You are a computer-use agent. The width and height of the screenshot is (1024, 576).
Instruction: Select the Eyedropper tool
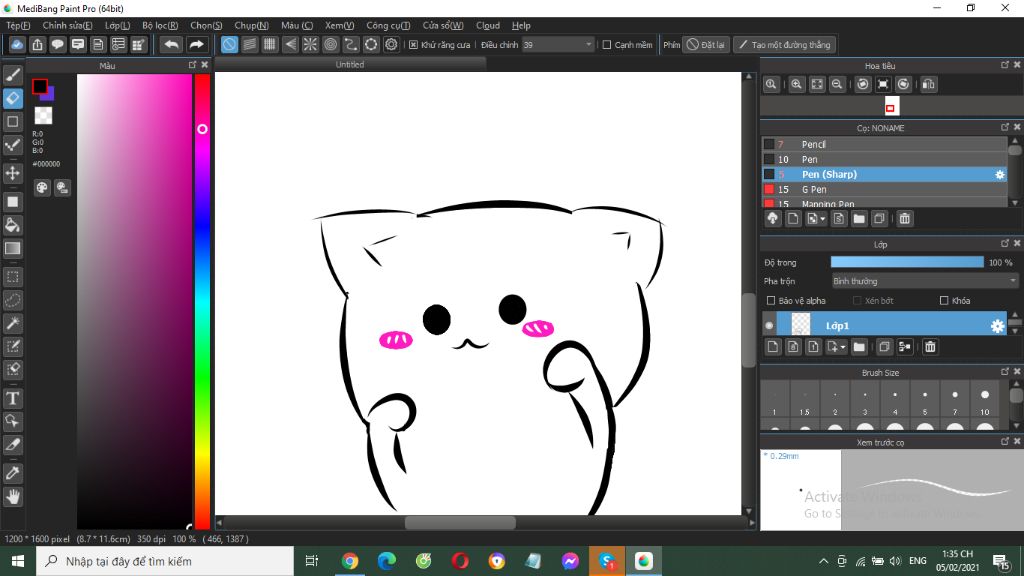[x=12, y=473]
